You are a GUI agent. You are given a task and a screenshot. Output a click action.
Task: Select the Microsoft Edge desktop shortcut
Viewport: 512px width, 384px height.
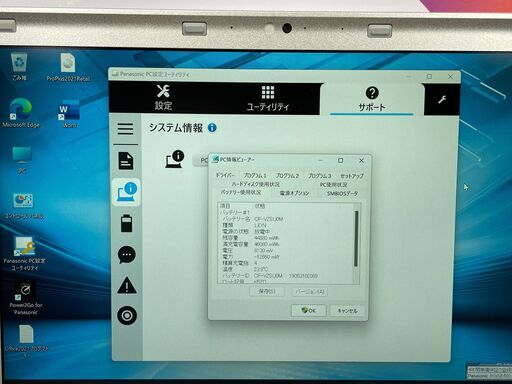pyautogui.click(x=21, y=113)
